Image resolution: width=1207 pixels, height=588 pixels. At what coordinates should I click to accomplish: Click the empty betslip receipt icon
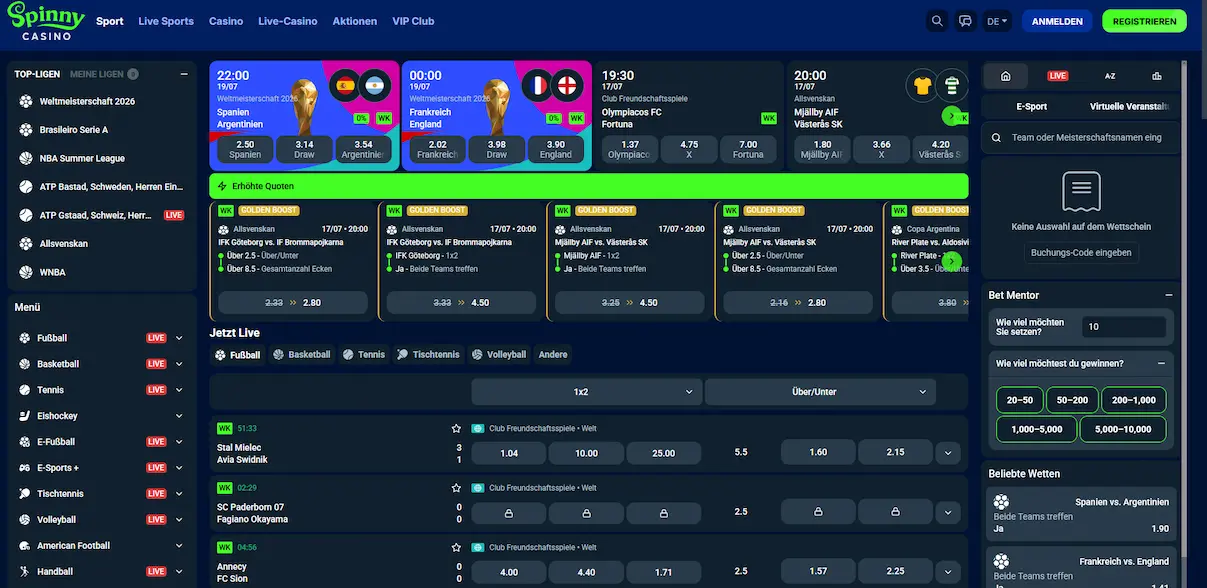point(1081,190)
